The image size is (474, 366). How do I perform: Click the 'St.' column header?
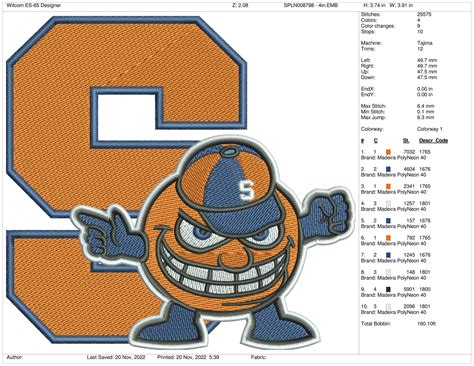point(406,141)
